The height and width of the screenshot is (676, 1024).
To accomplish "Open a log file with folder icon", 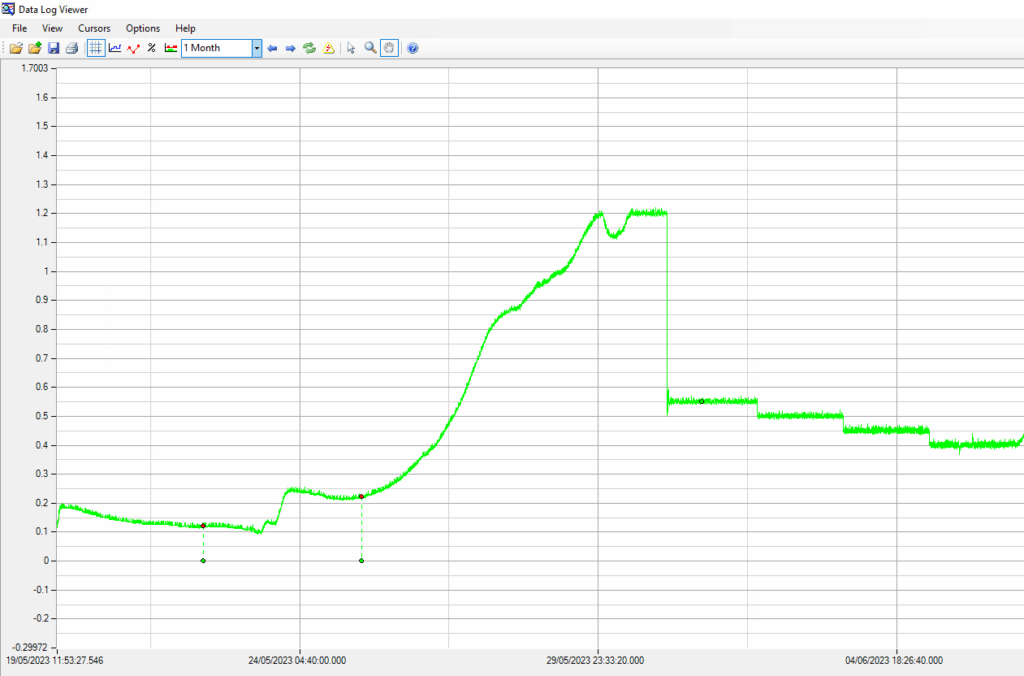I will 16,48.
